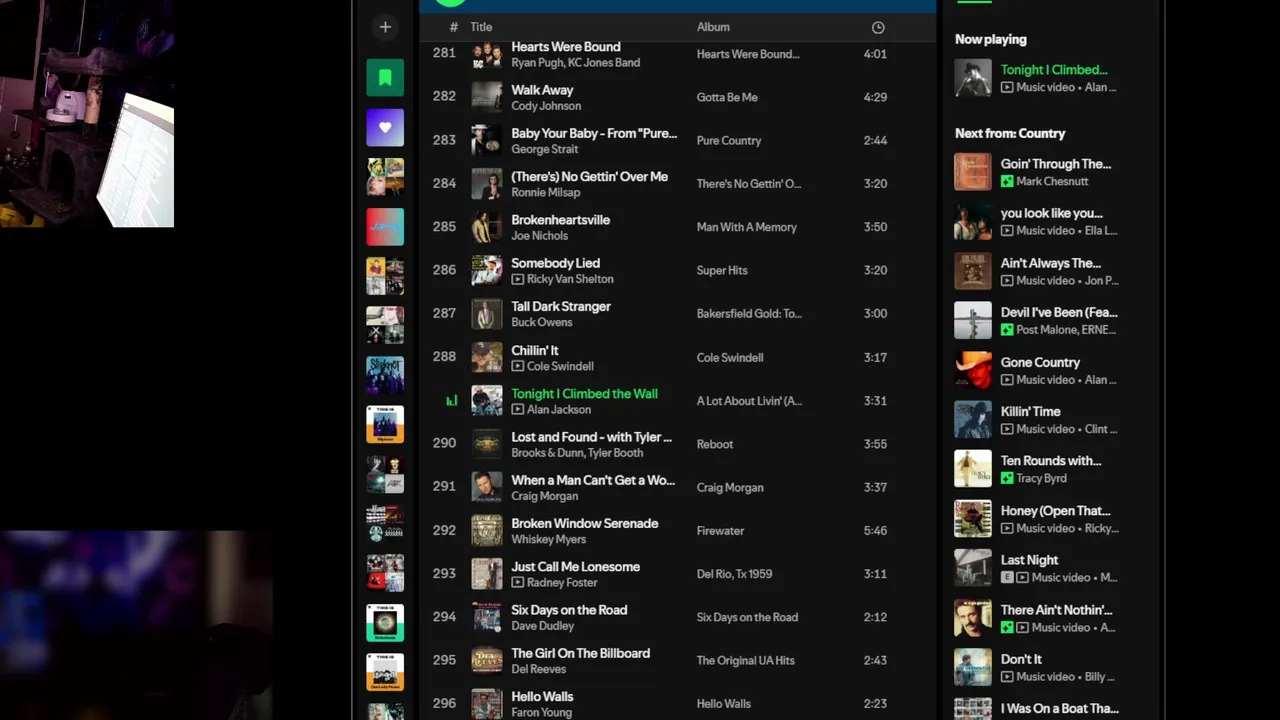
Task: Click the downloaded icon beside Tracy Byrd
Action: 1007,478
